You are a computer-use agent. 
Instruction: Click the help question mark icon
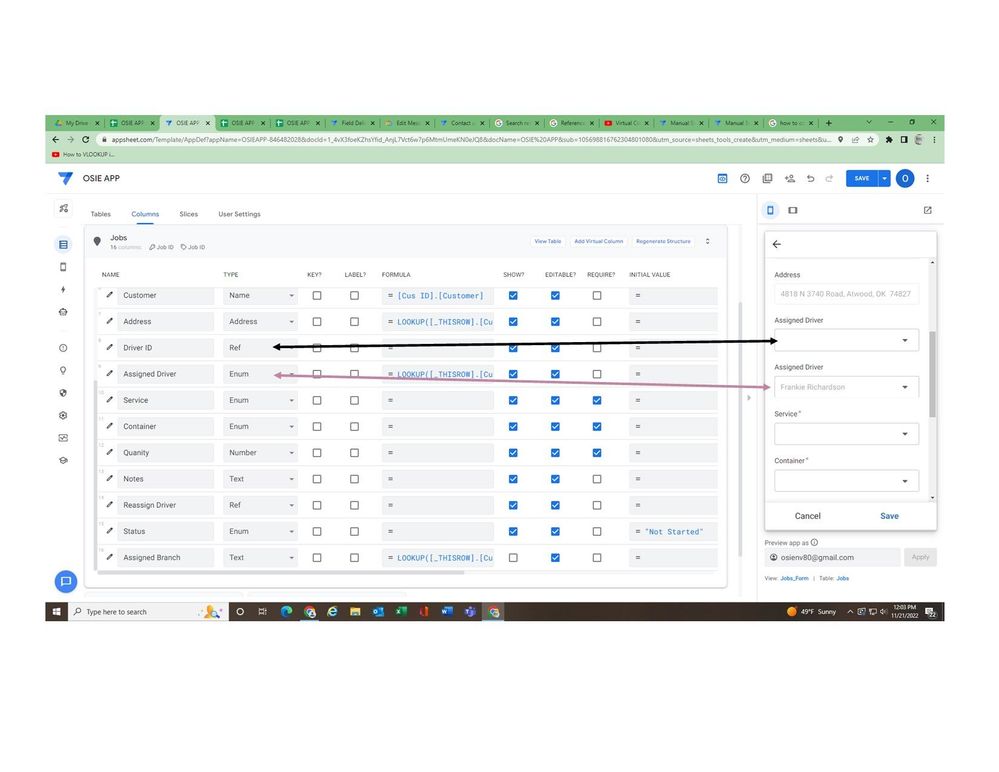pos(745,178)
